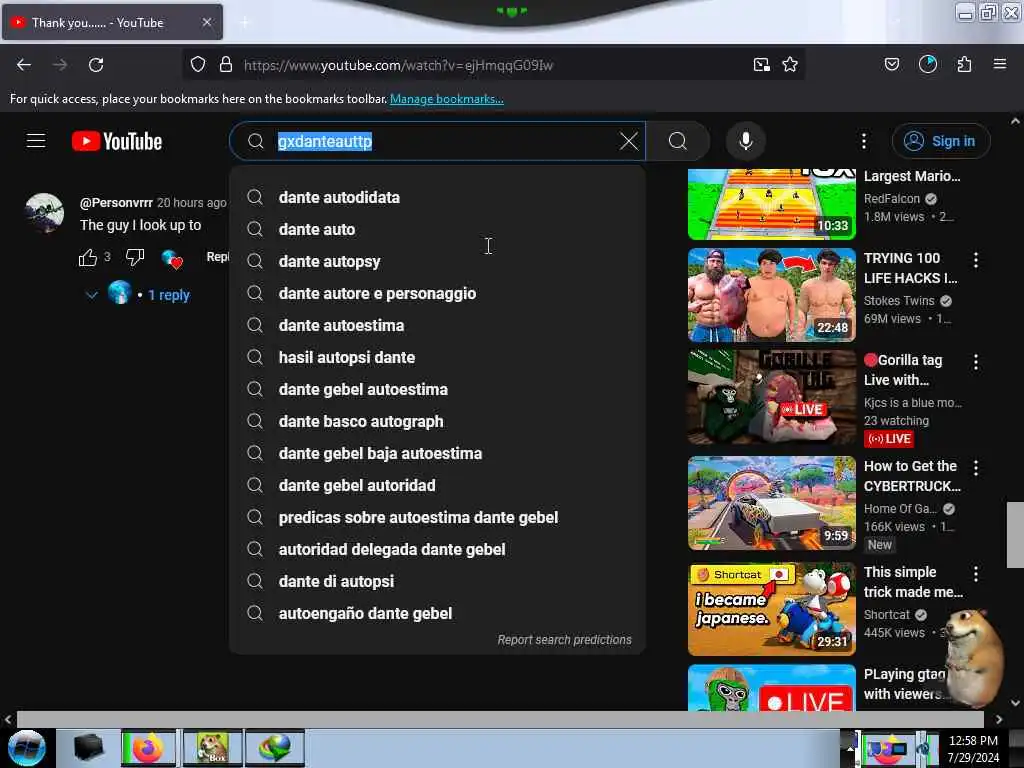Select the Thank you YouTube tab
The height and width of the screenshot is (768, 1024).
coord(112,22)
